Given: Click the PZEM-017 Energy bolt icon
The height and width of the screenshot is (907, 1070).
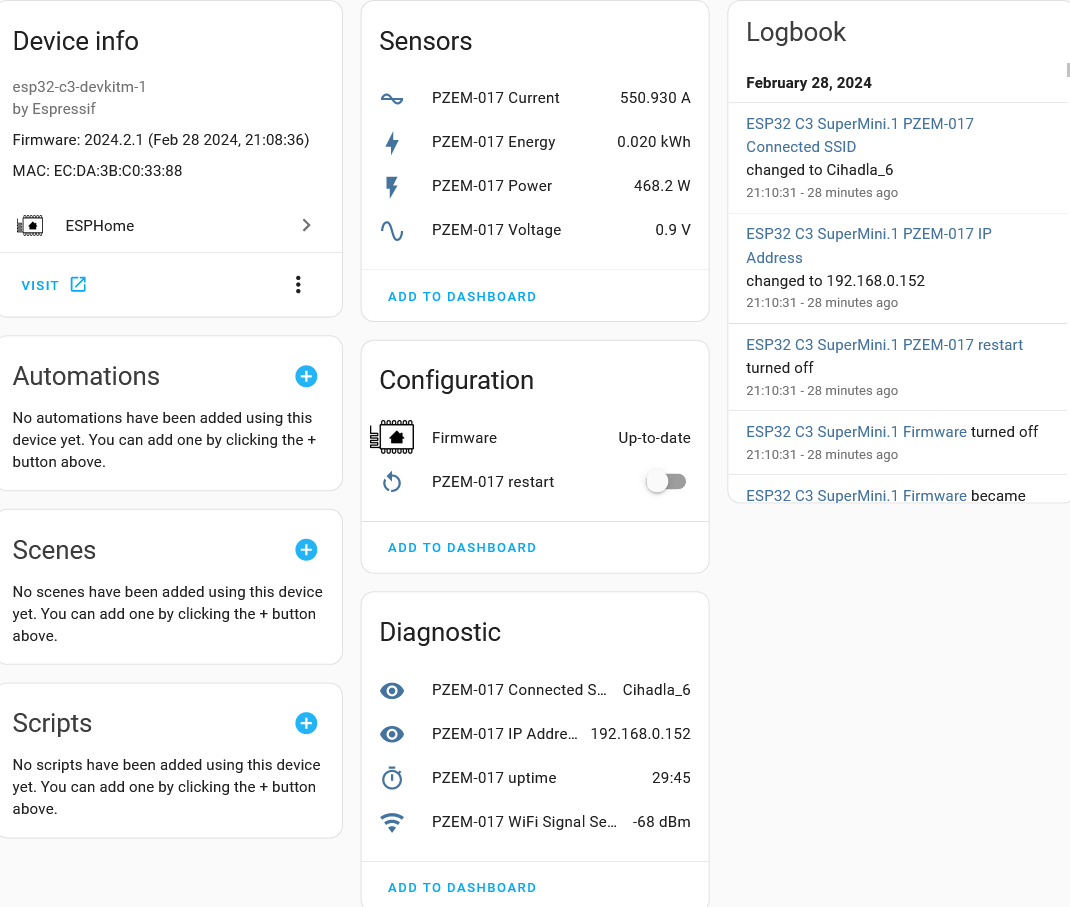Looking at the screenshot, I should point(392,142).
